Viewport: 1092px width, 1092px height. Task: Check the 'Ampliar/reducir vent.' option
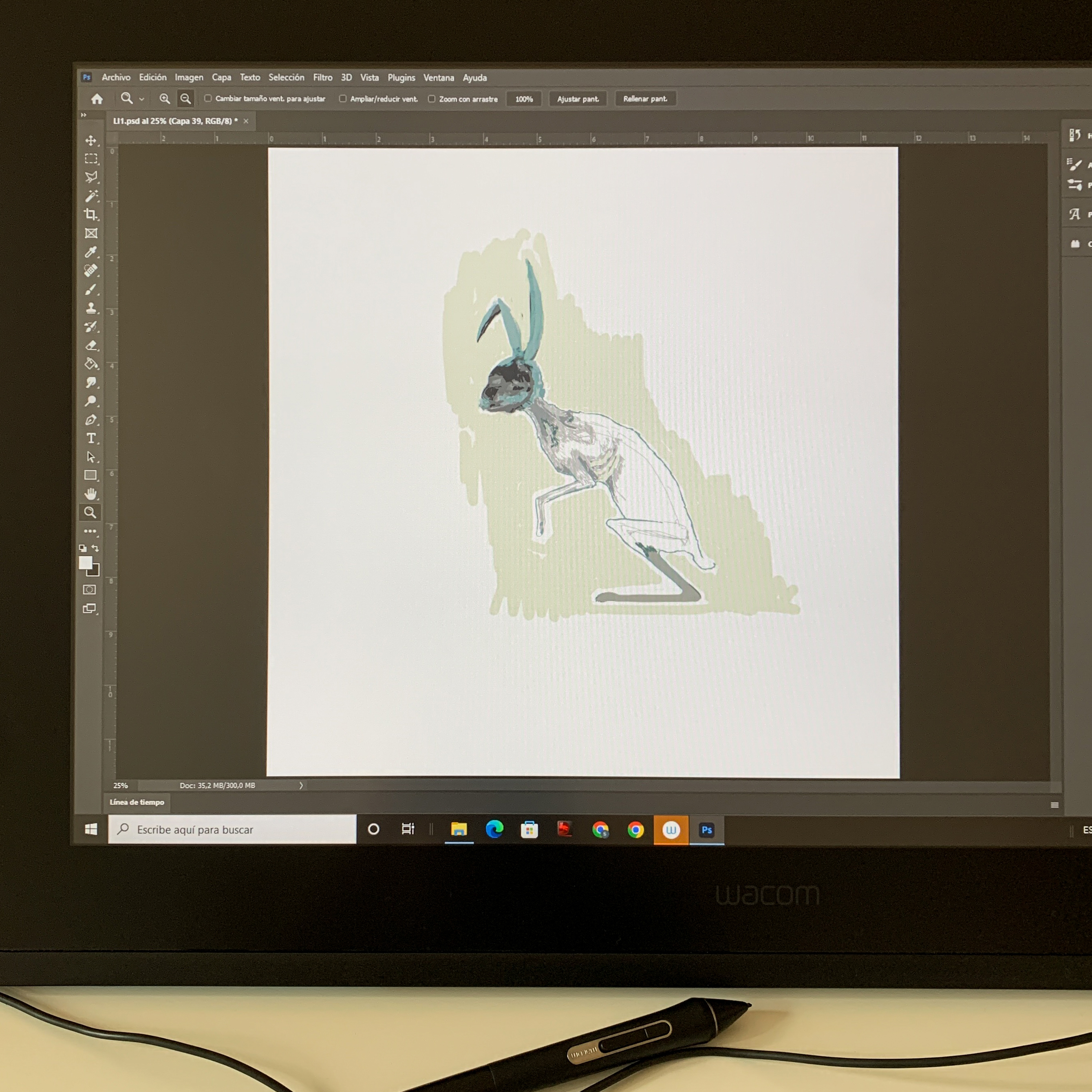point(342,99)
